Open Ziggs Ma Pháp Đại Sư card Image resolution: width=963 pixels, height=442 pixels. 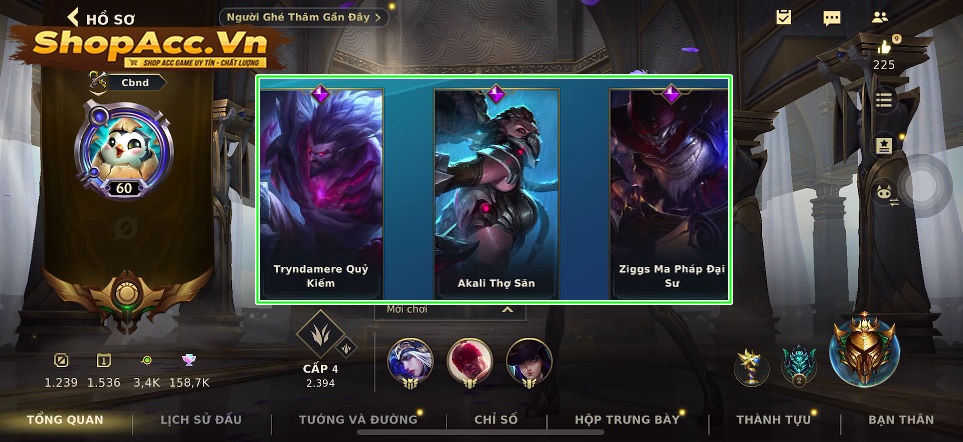coord(669,193)
